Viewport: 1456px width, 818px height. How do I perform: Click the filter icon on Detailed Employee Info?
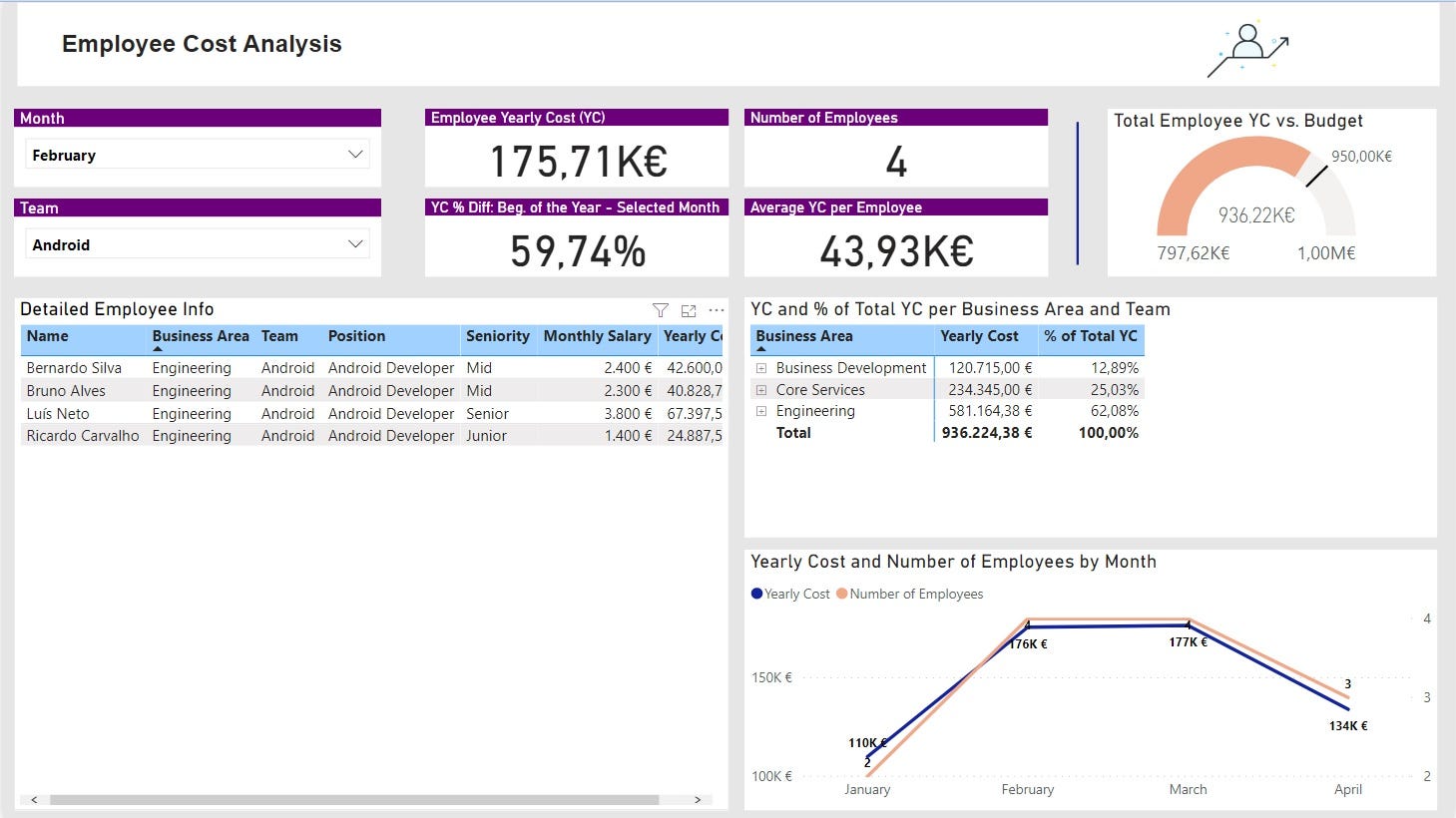(660, 310)
